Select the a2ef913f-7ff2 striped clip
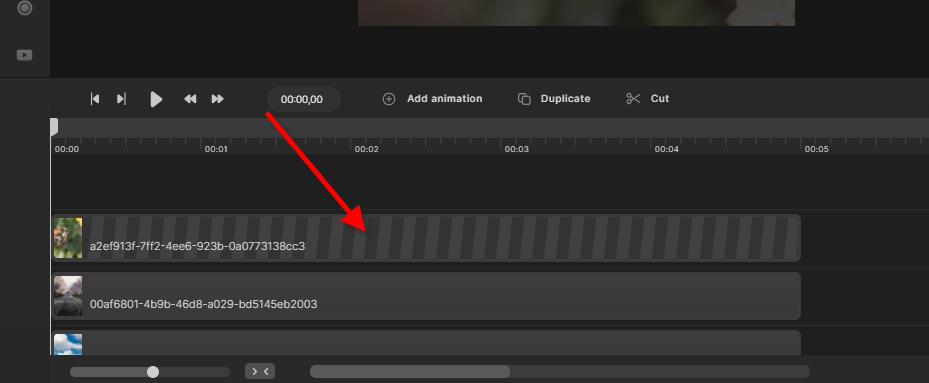Screen dimensions: 929x383 426,238
